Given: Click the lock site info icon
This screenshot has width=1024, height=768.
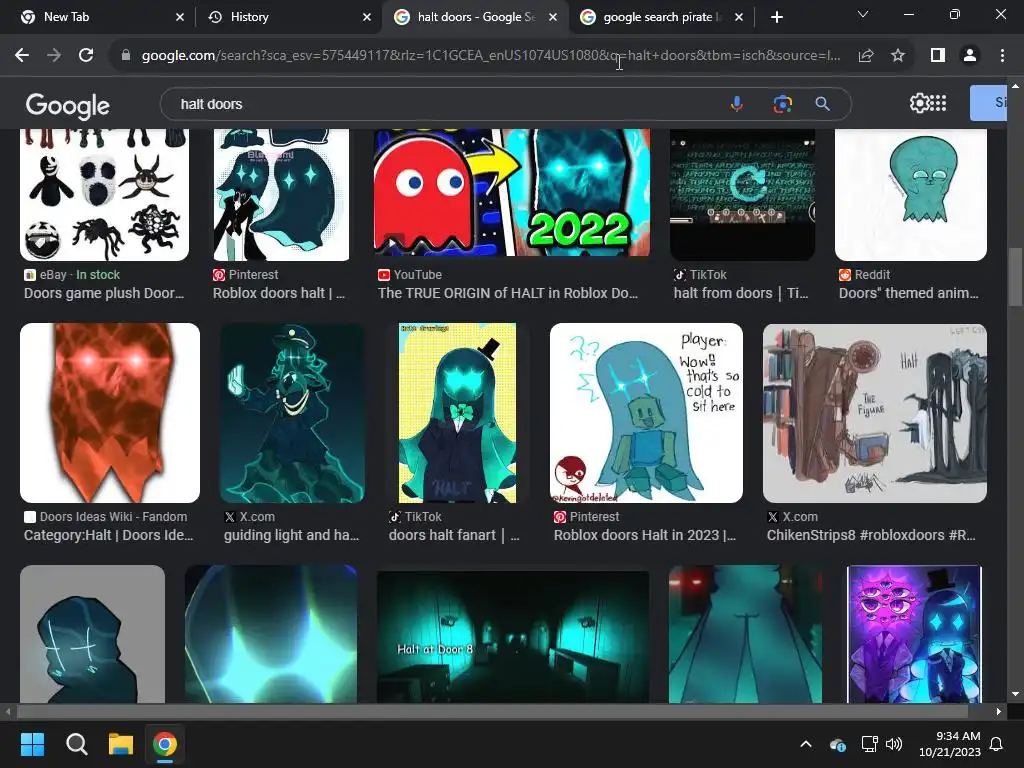Looking at the screenshot, I should pos(126,56).
